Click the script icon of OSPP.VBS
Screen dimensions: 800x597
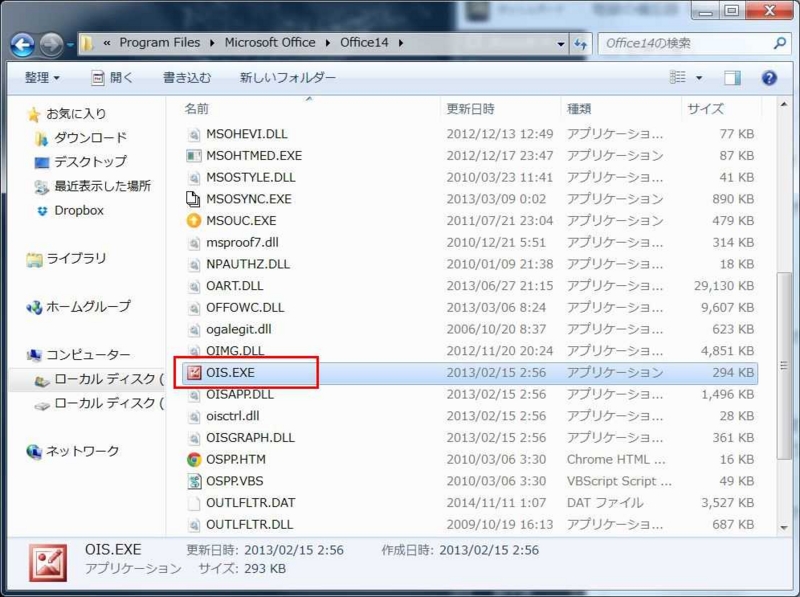(x=194, y=481)
